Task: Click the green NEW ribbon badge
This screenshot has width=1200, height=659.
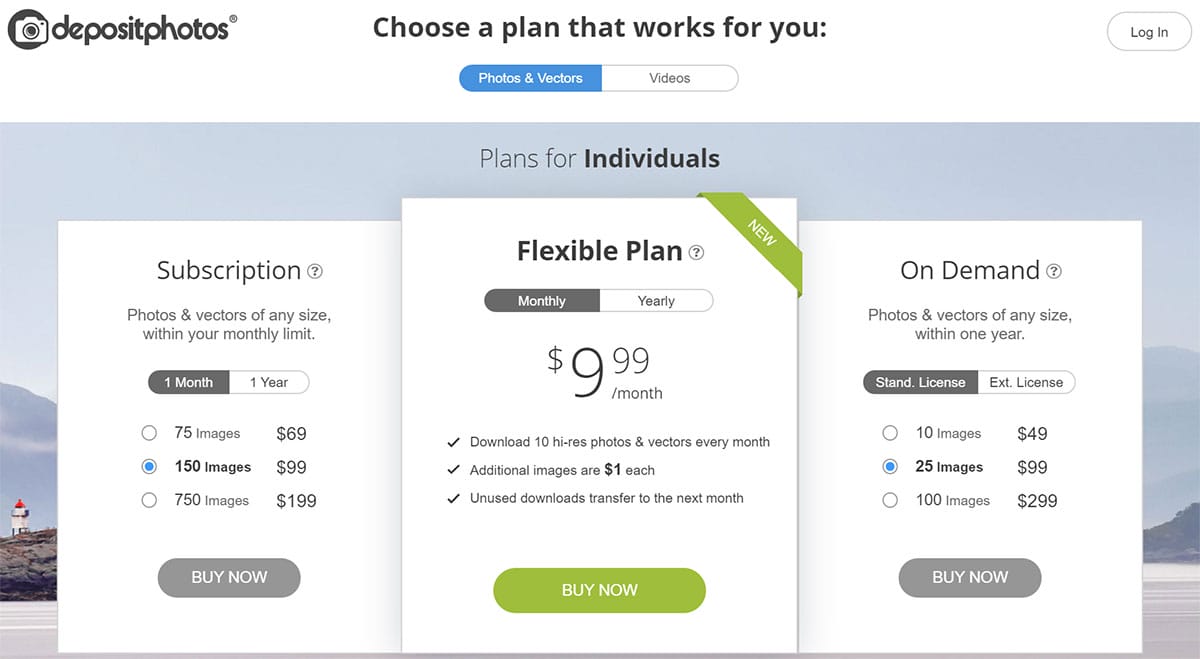Action: tap(767, 238)
